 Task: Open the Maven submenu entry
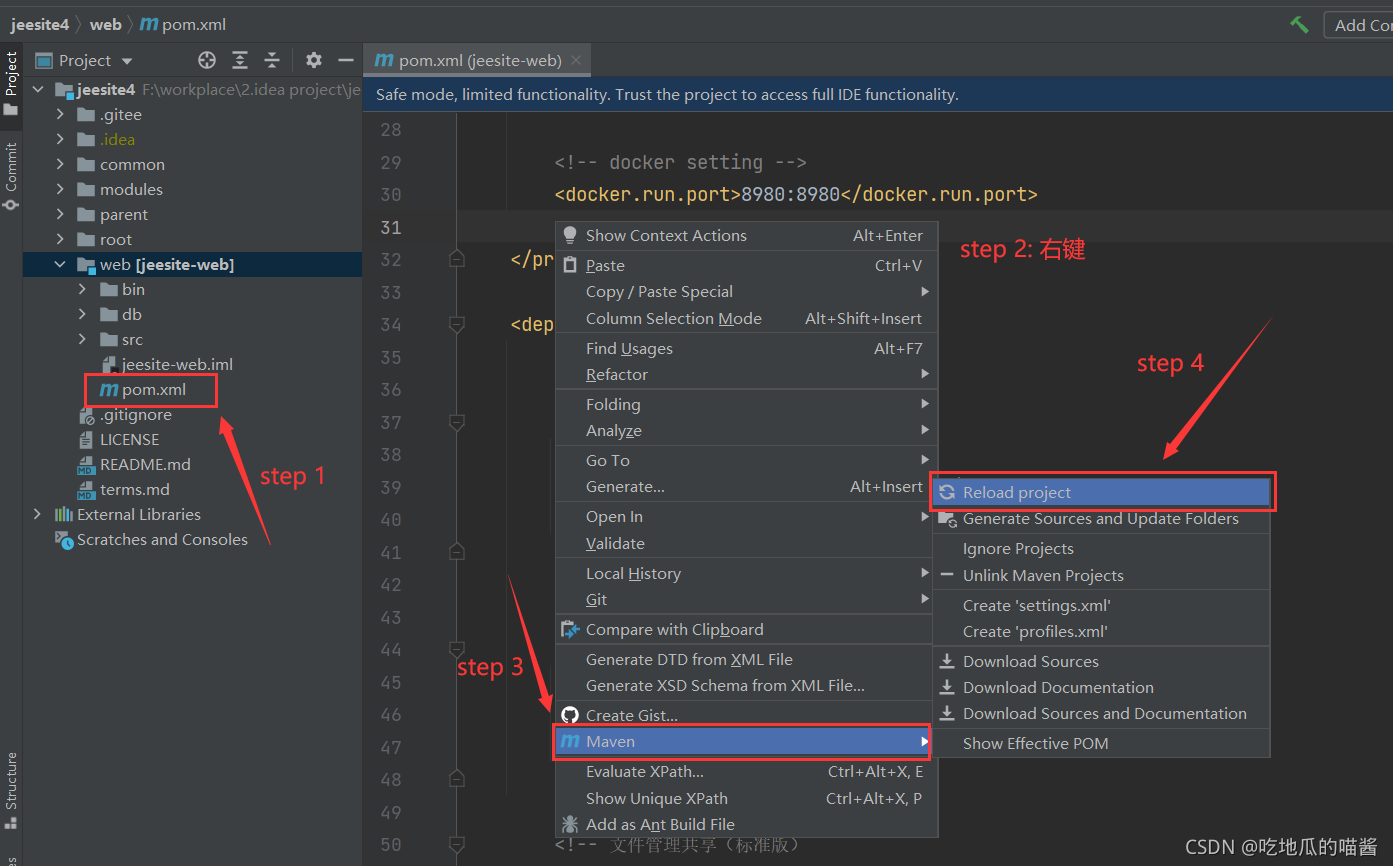click(742, 741)
